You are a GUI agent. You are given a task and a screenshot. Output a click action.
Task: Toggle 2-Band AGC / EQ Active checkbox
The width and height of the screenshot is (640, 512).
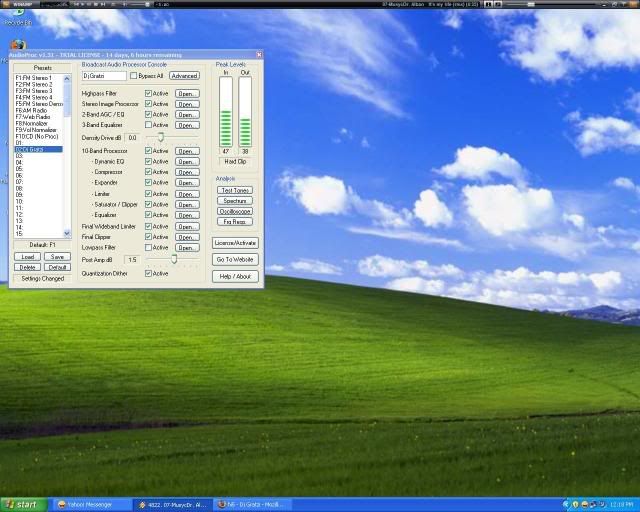[x=149, y=114]
